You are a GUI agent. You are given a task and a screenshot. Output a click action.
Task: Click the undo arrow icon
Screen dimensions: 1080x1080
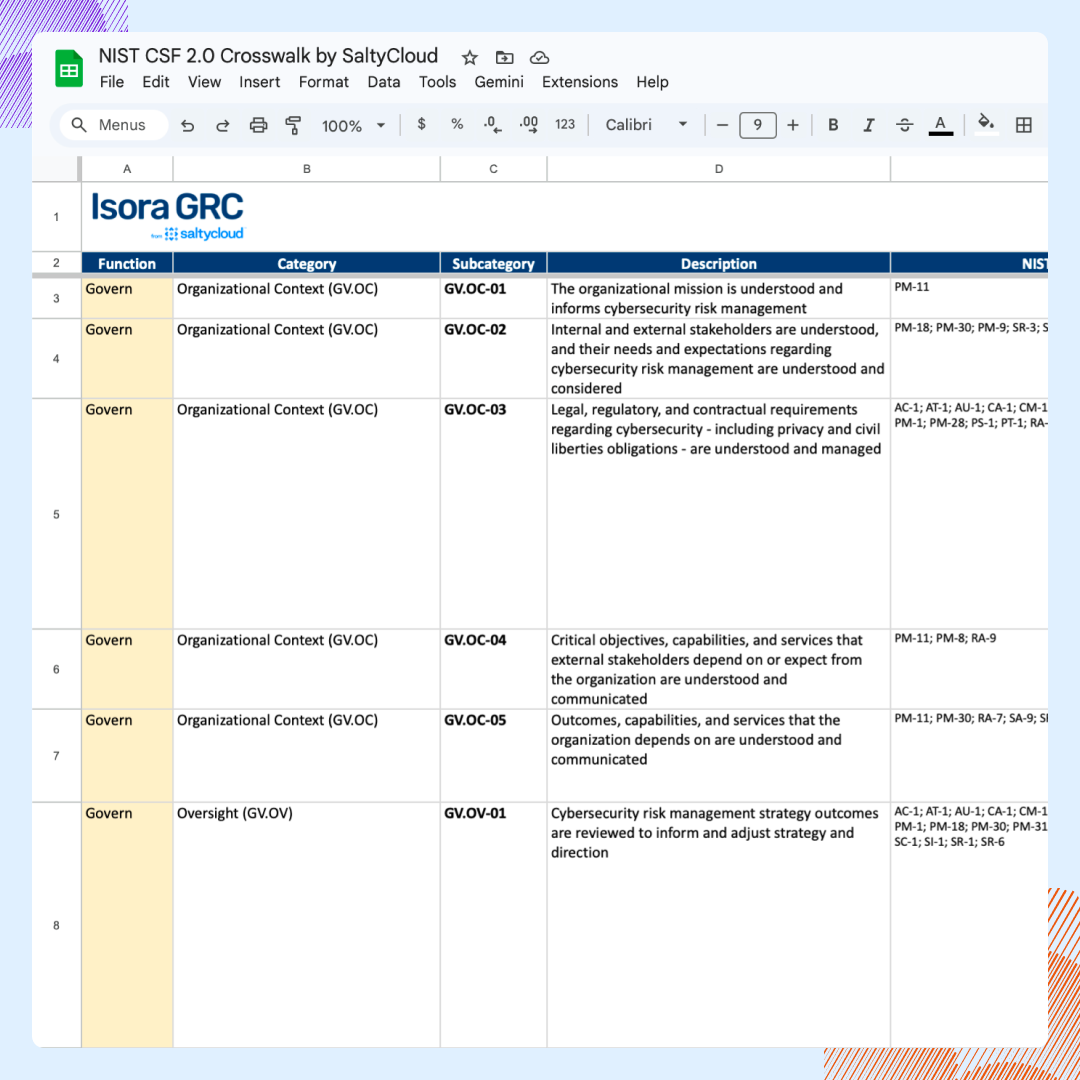[187, 125]
